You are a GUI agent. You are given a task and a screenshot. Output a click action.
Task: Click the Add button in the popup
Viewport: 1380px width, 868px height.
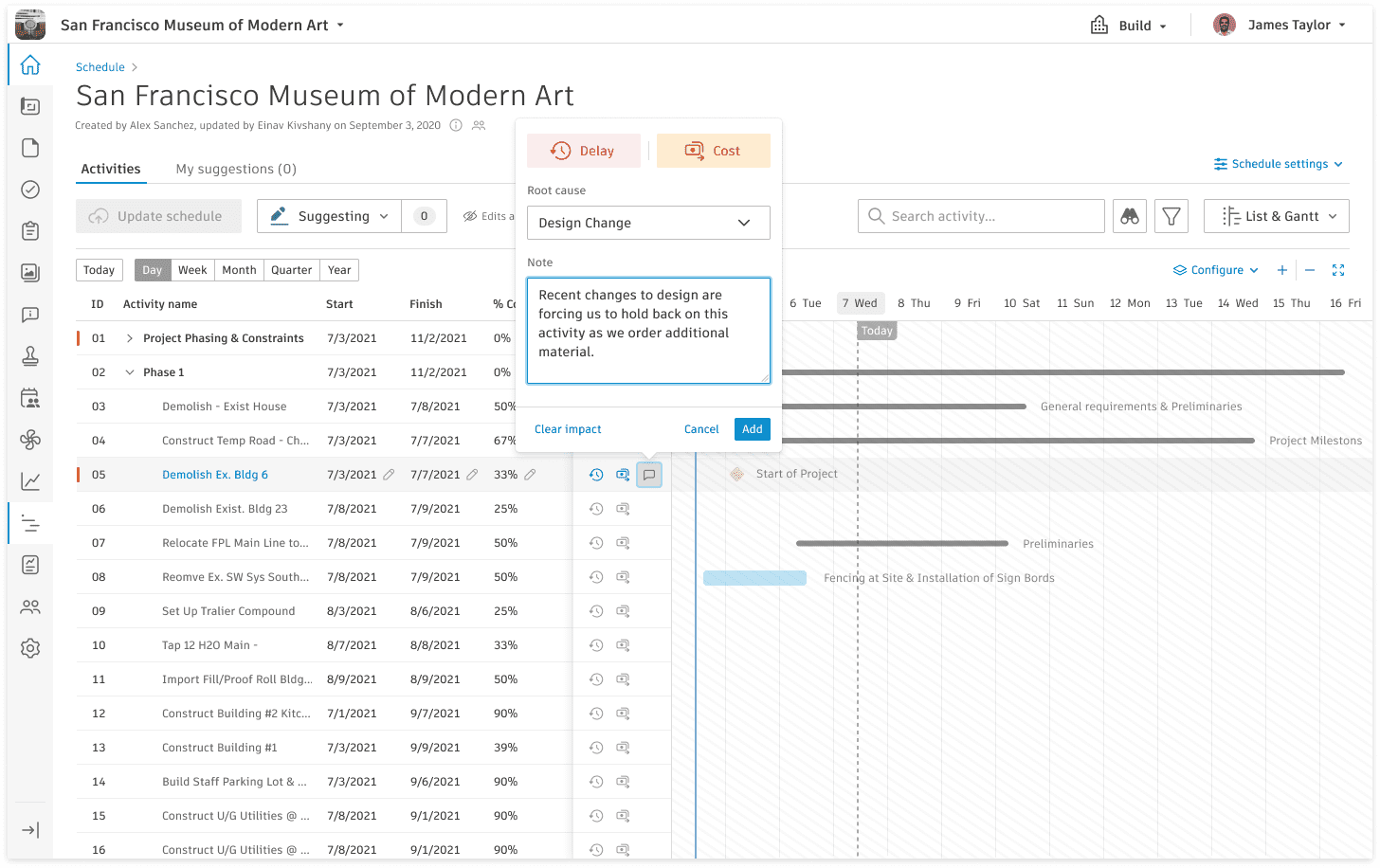[x=752, y=429]
